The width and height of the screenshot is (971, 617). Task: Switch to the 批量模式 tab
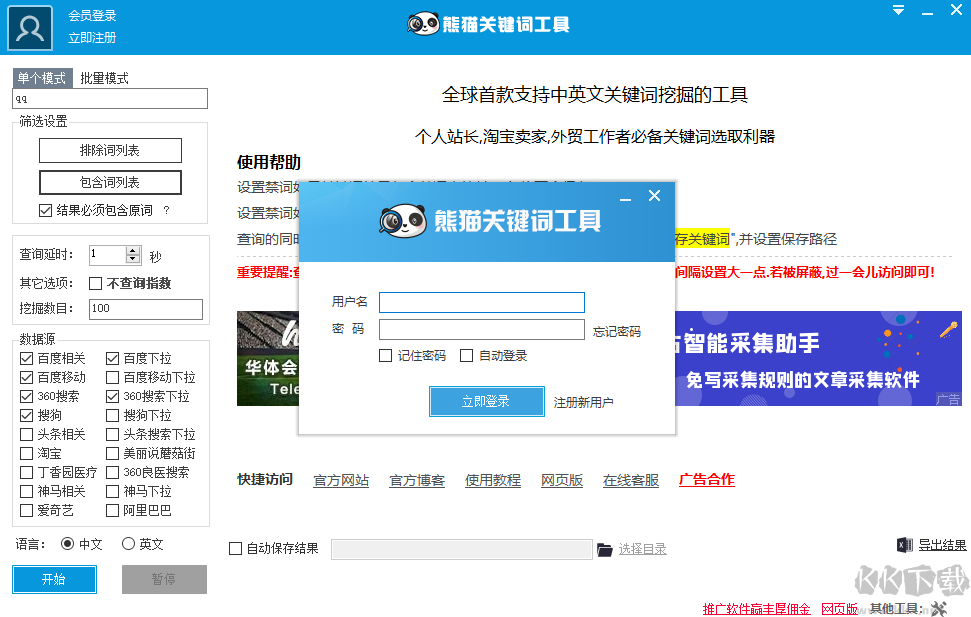(104, 77)
